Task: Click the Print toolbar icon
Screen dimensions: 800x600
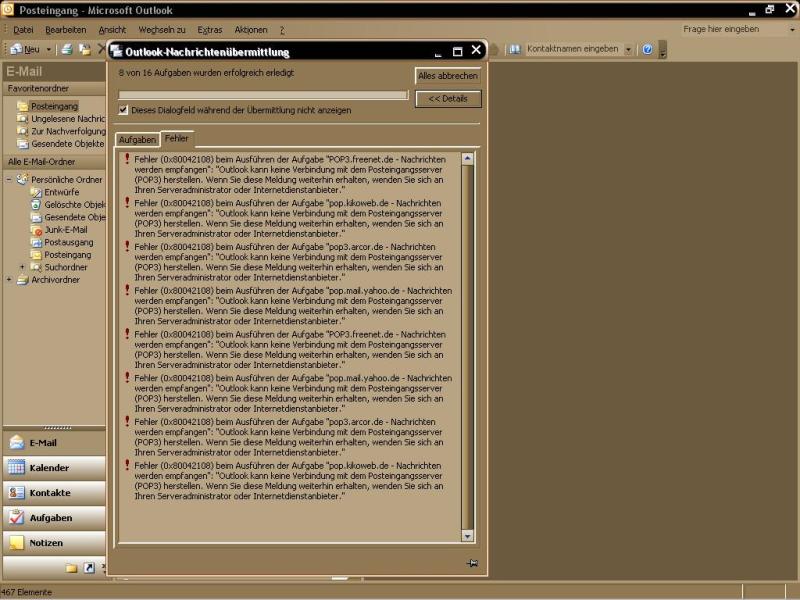Action: click(x=66, y=49)
